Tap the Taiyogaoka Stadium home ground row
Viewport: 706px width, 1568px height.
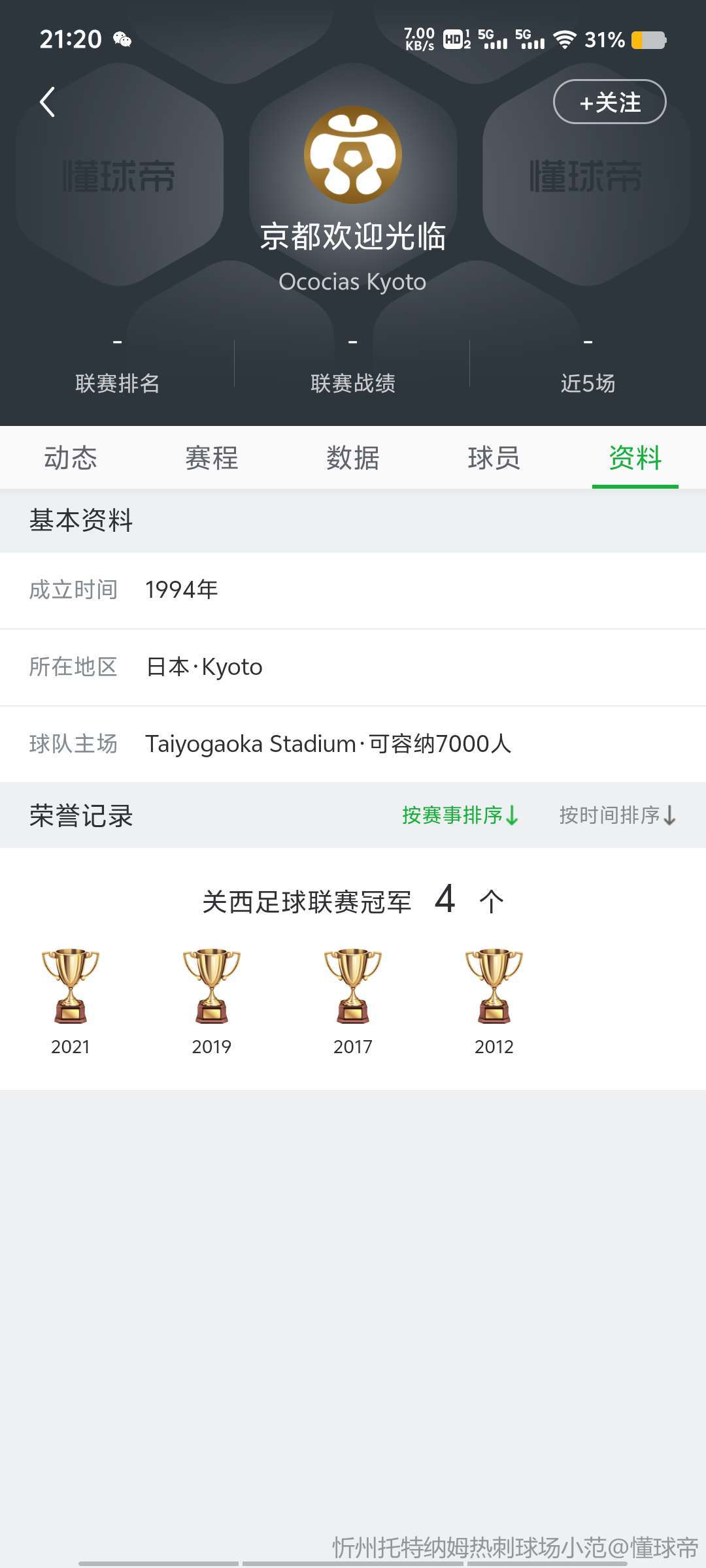[353, 743]
